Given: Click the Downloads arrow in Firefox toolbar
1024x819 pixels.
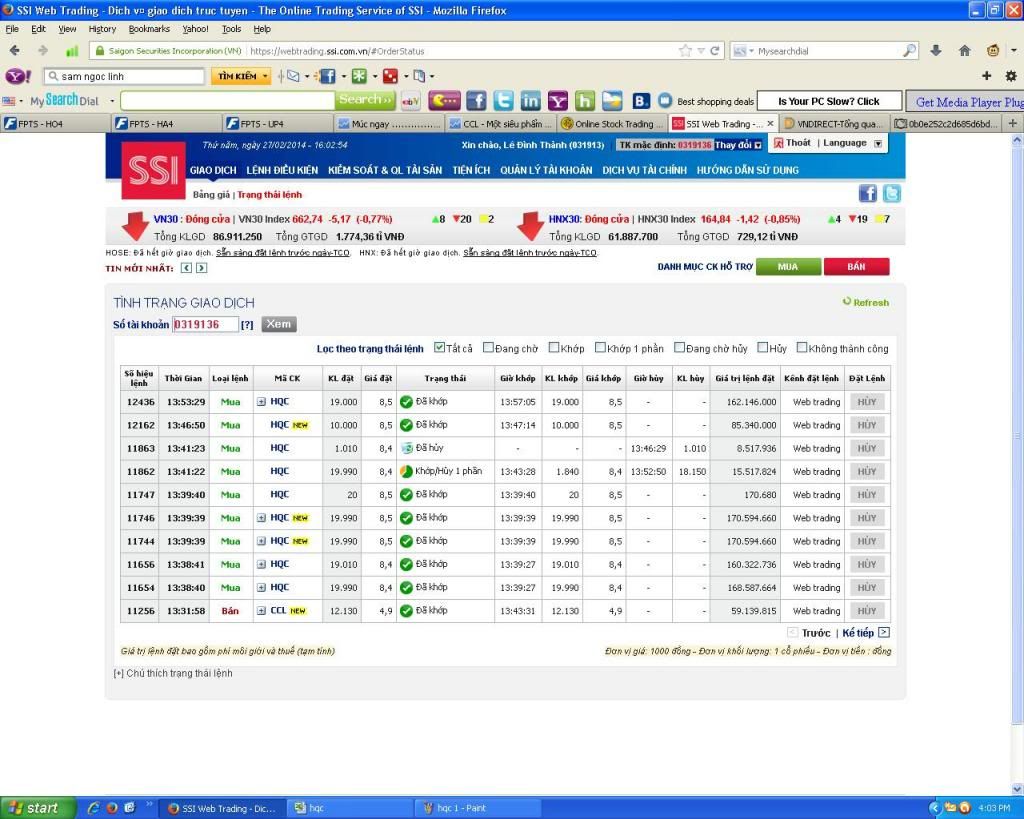Looking at the screenshot, I should point(936,50).
